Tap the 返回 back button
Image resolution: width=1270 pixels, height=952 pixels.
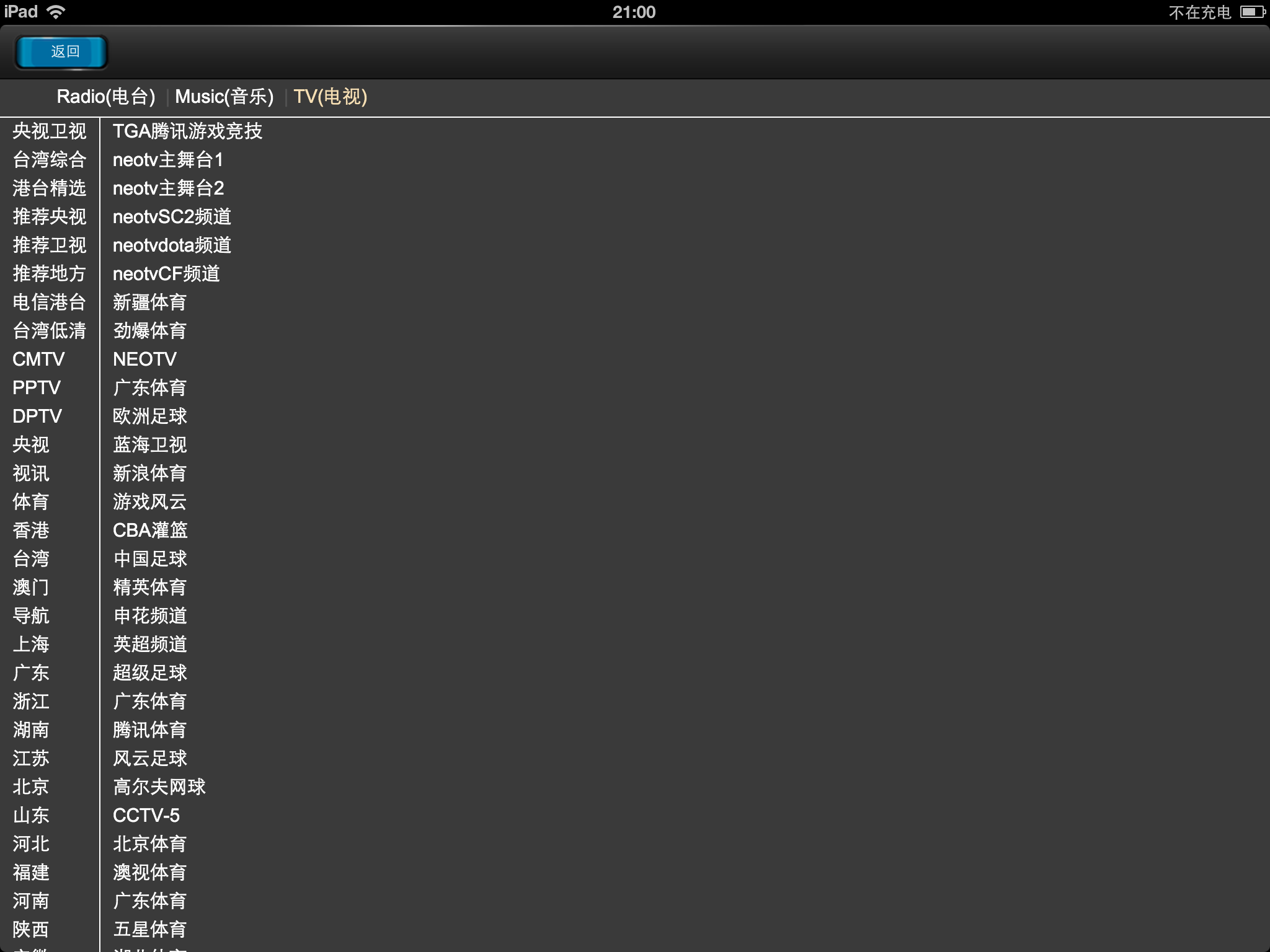pos(61,51)
